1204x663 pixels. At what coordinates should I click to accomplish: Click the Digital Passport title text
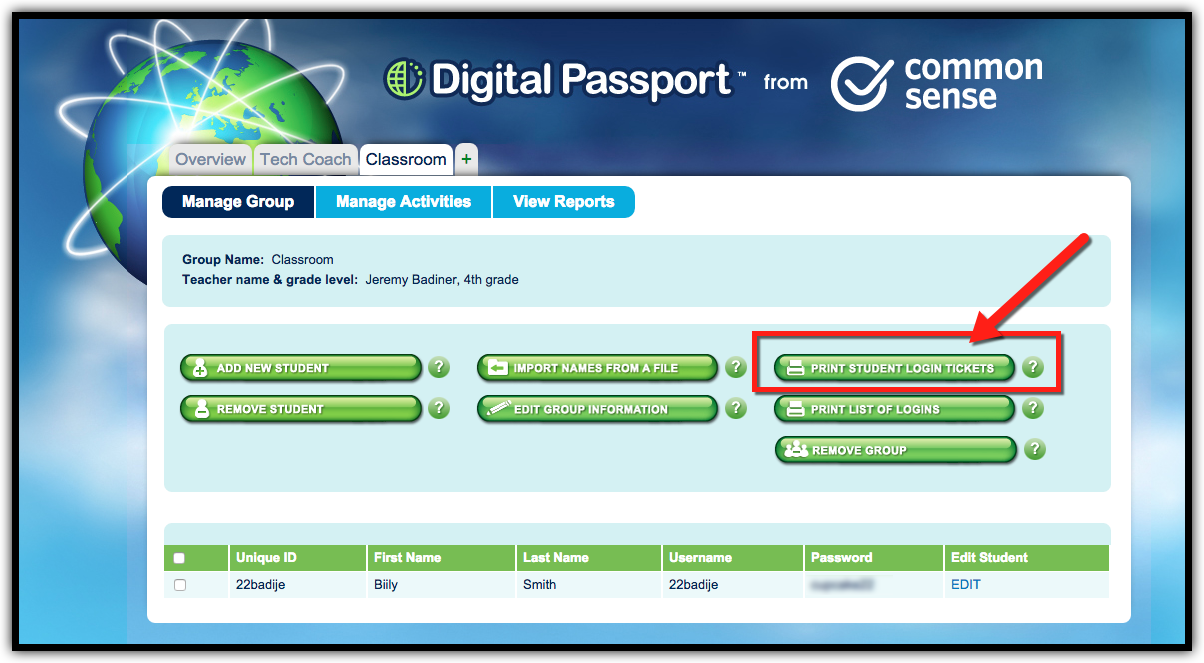coord(581,80)
